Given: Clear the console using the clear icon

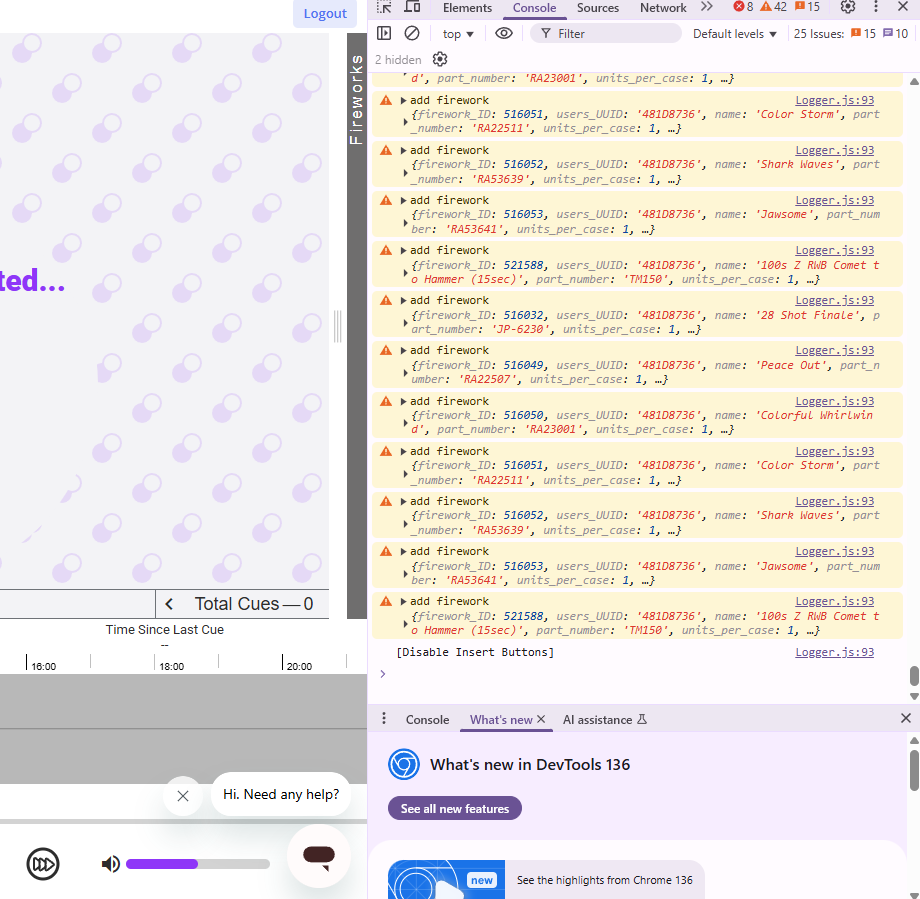Looking at the screenshot, I should (x=411, y=33).
